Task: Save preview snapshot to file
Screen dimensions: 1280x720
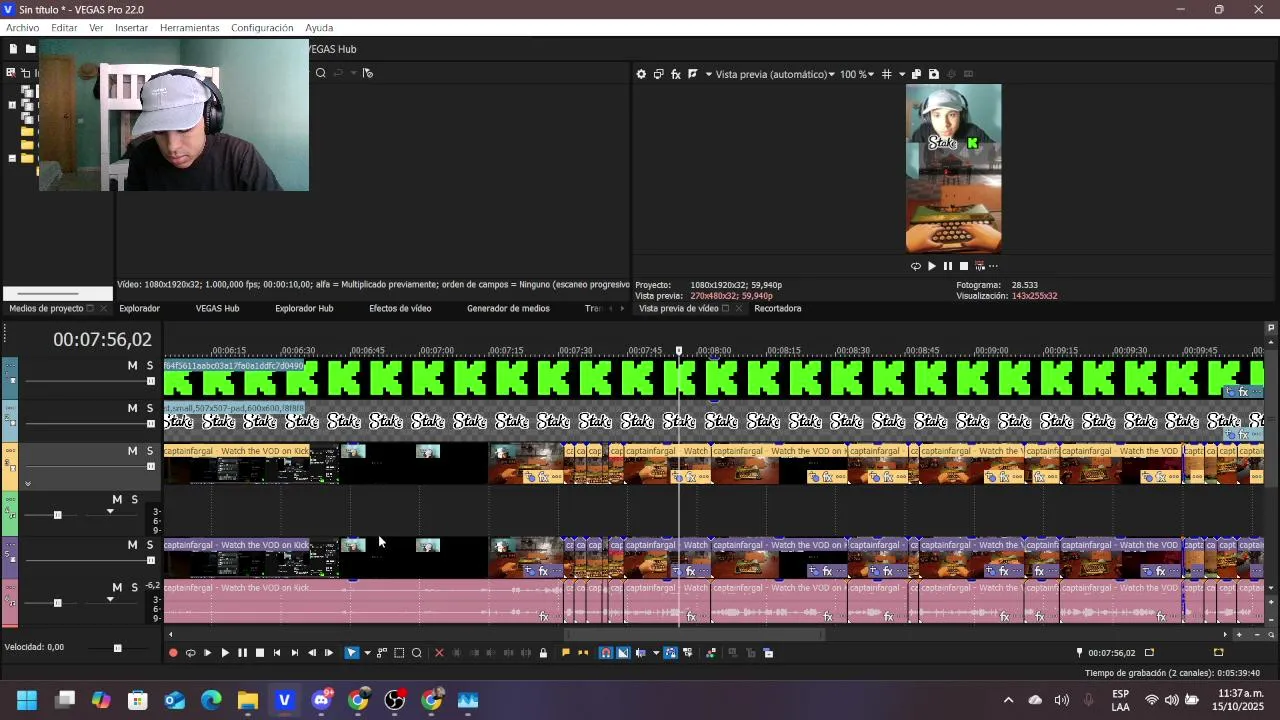Action: [934, 74]
